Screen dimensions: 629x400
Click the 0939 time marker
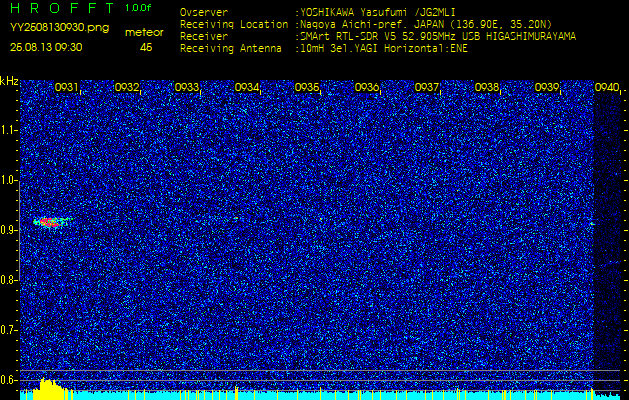click(547, 87)
